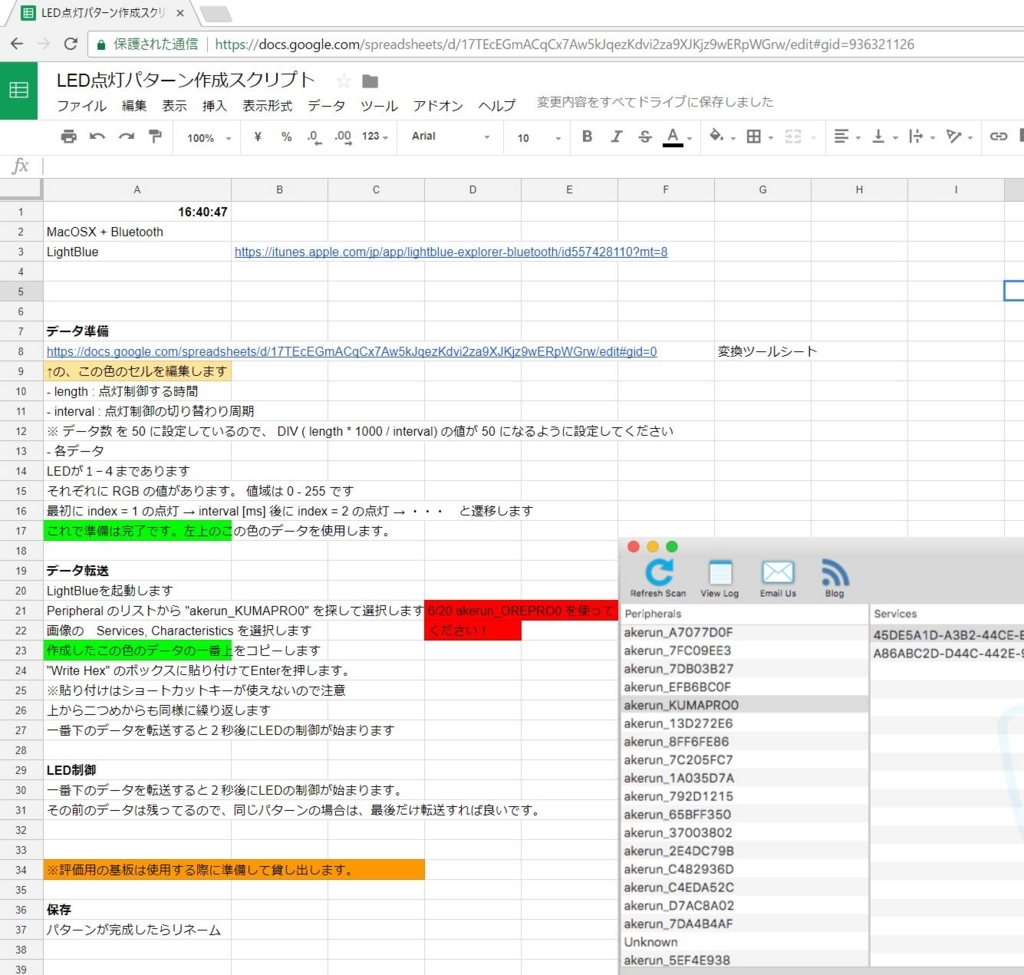Open text wrapping options

(916, 136)
